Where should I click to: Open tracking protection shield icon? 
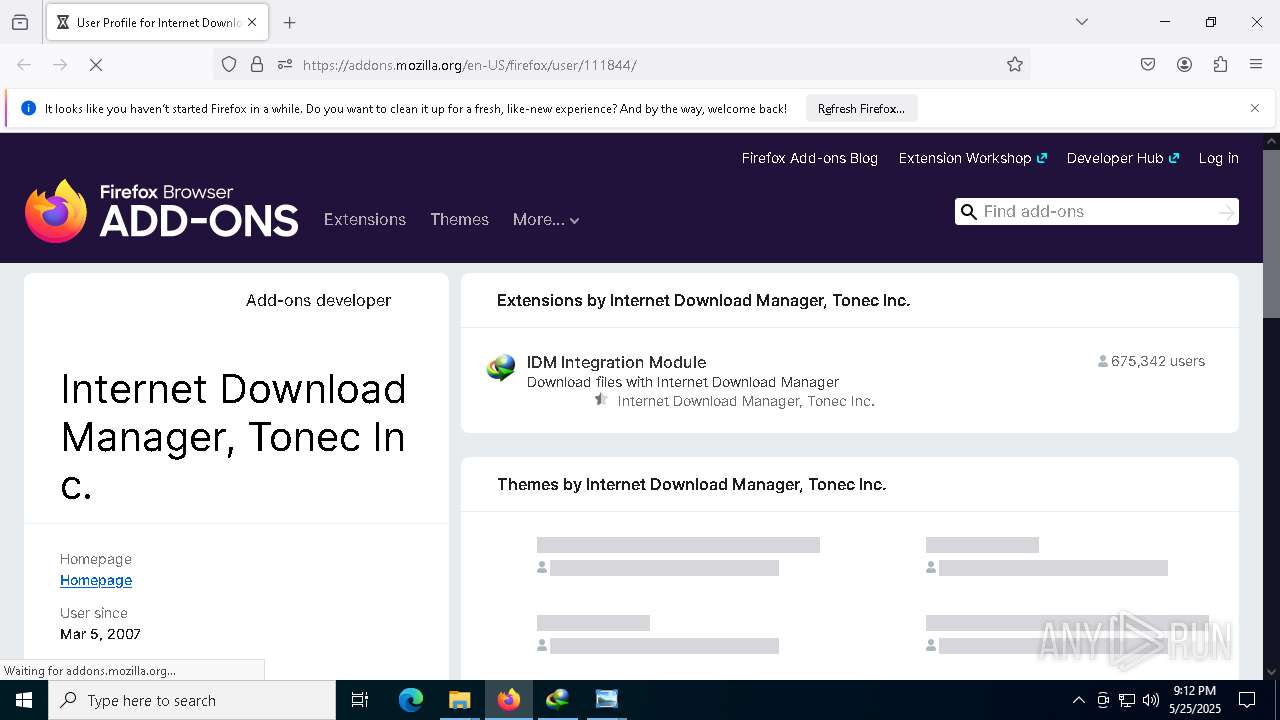(229, 65)
